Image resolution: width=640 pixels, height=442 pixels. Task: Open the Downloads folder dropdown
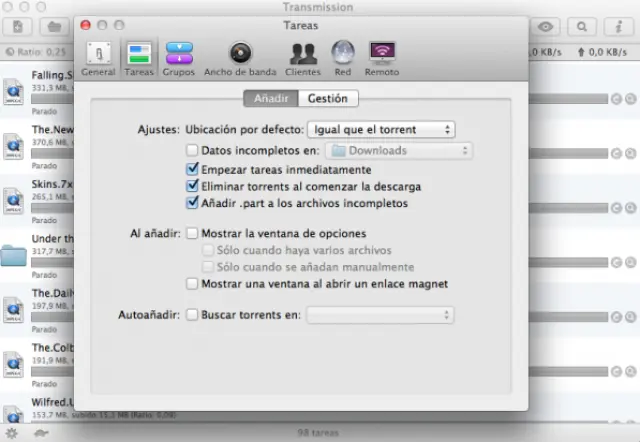click(x=399, y=151)
